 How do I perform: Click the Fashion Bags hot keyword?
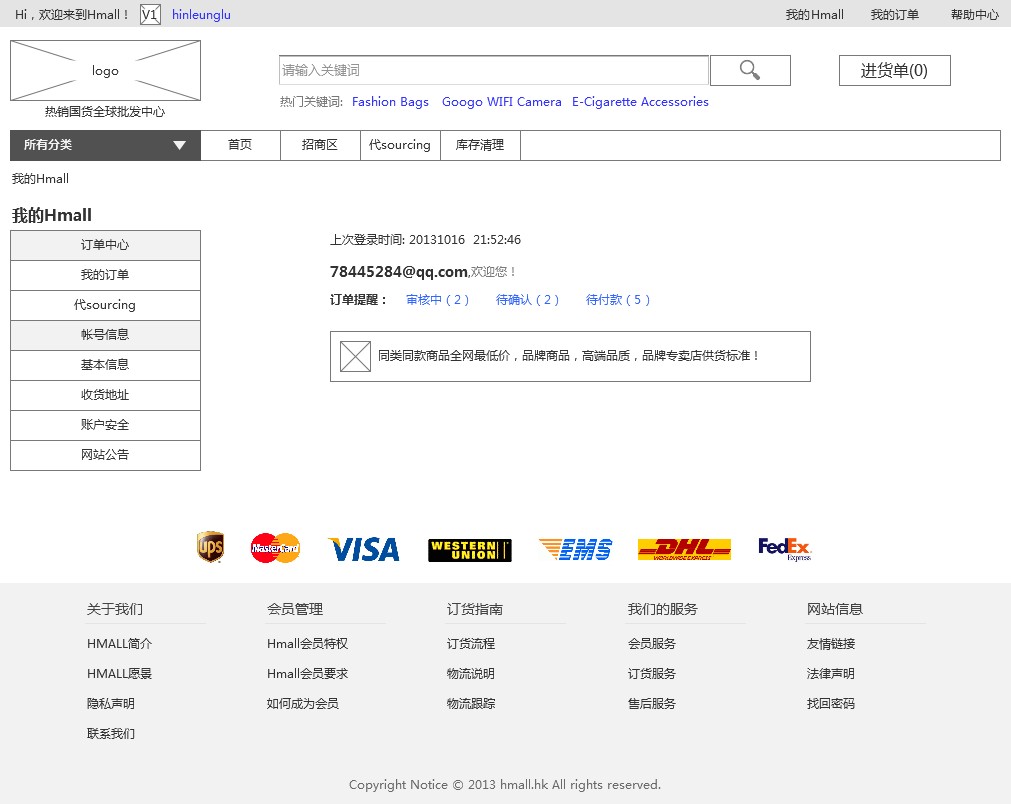(x=390, y=102)
